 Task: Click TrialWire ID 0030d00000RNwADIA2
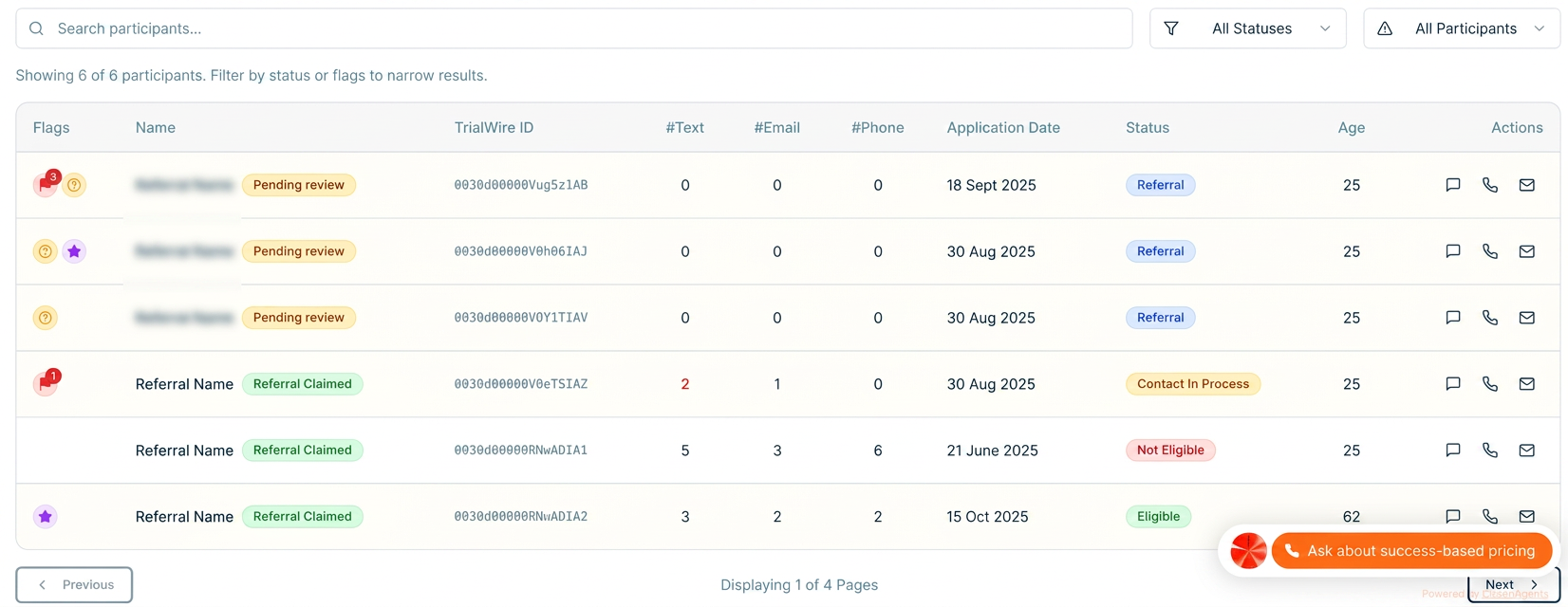(x=521, y=517)
